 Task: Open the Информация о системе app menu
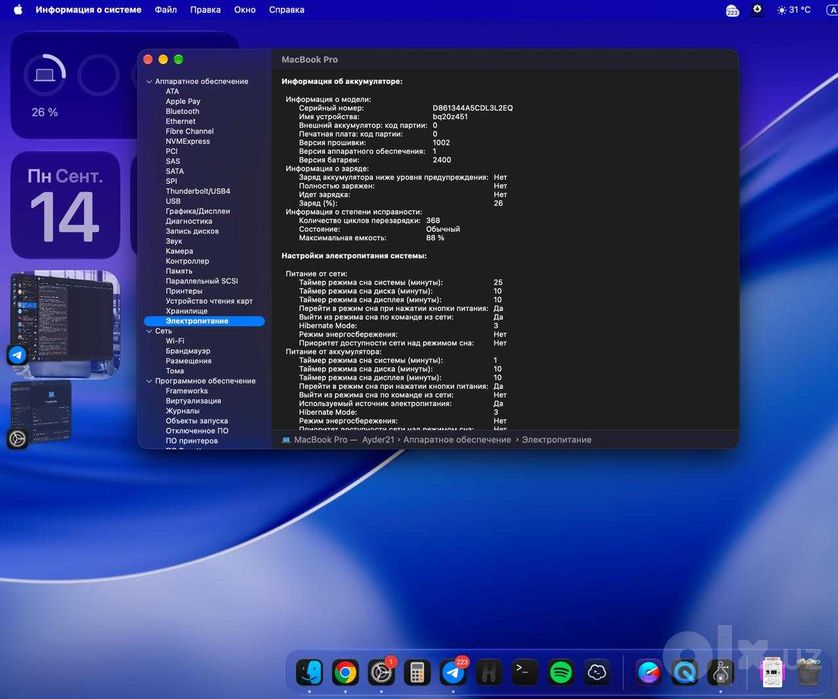tap(89, 10)
